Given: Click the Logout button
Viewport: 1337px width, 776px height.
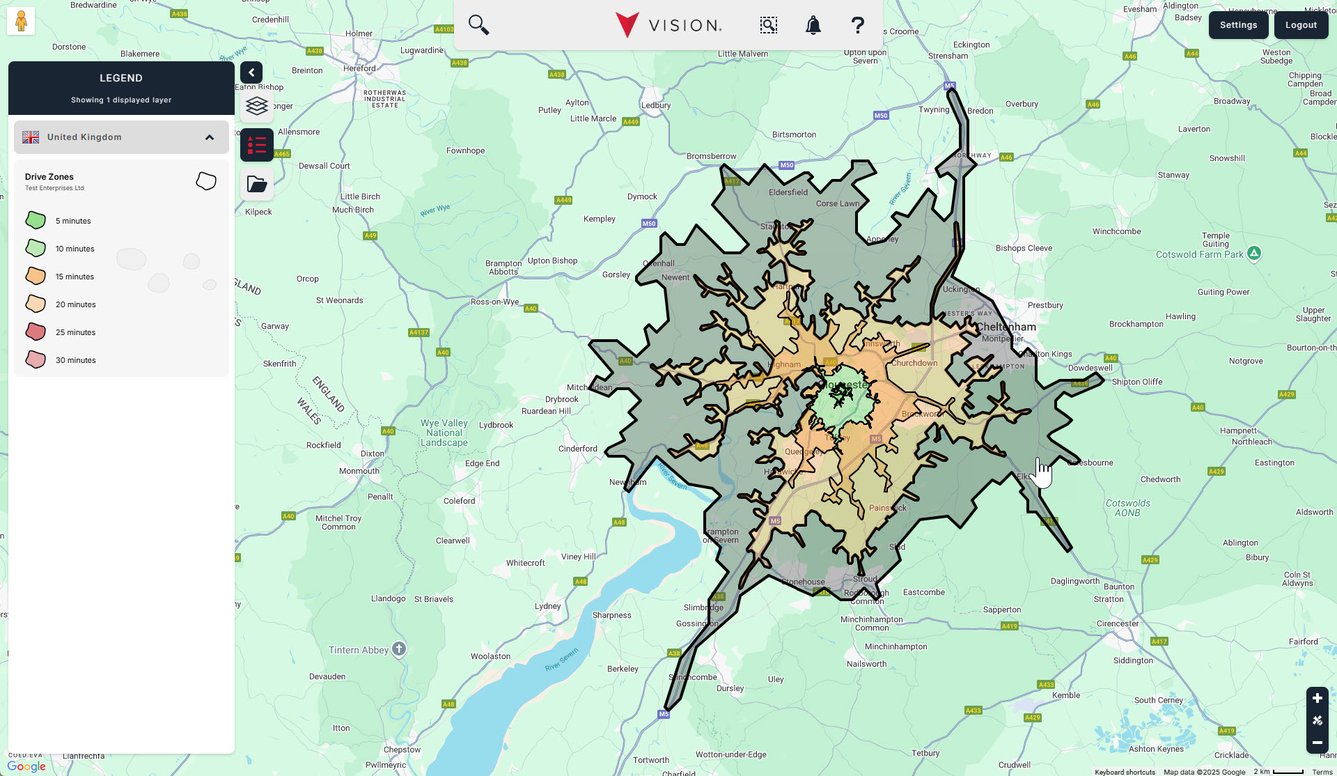Looking at the screenshot, I should click(1301, 25).
